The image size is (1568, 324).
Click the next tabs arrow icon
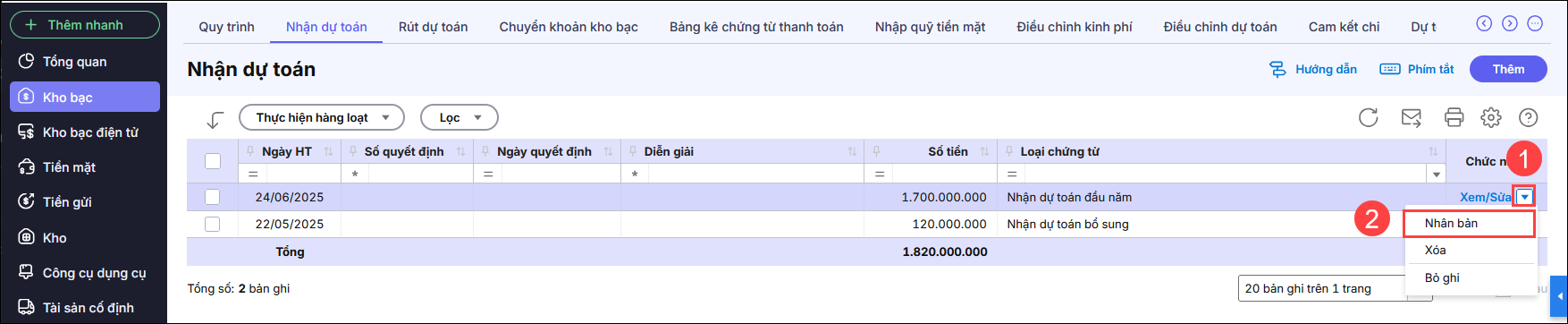click(1510, 23)
